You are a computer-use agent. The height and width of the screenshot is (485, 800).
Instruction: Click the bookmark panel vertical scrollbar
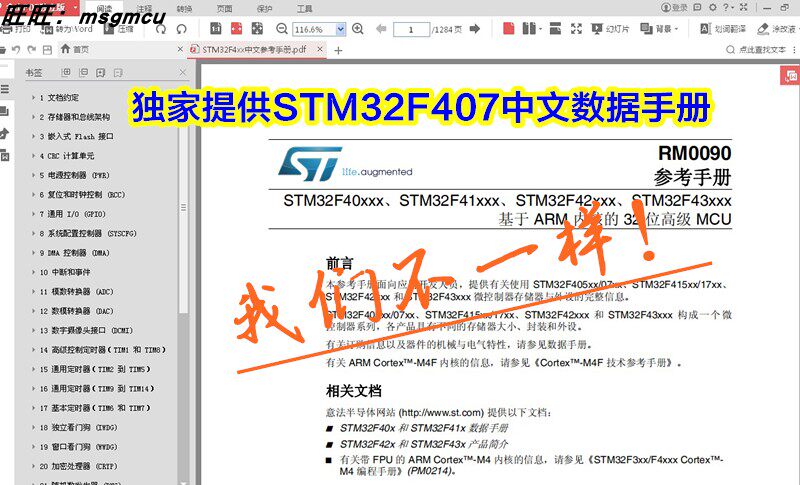(184, 207)
